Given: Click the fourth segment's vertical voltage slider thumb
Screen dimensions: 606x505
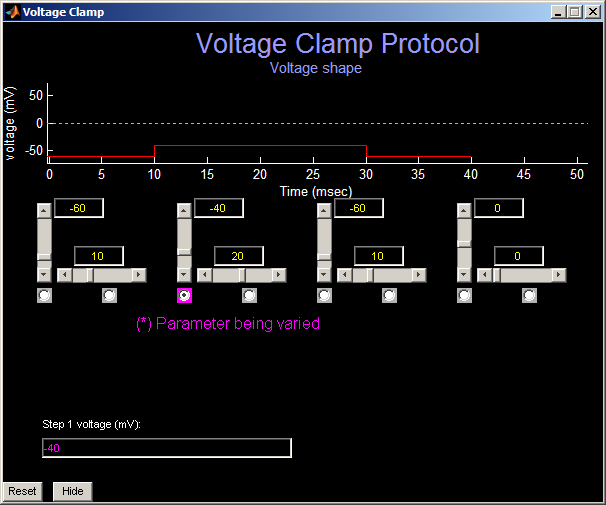Looking at the screenshot, I should pyautogui.click(x=463, y=242).
